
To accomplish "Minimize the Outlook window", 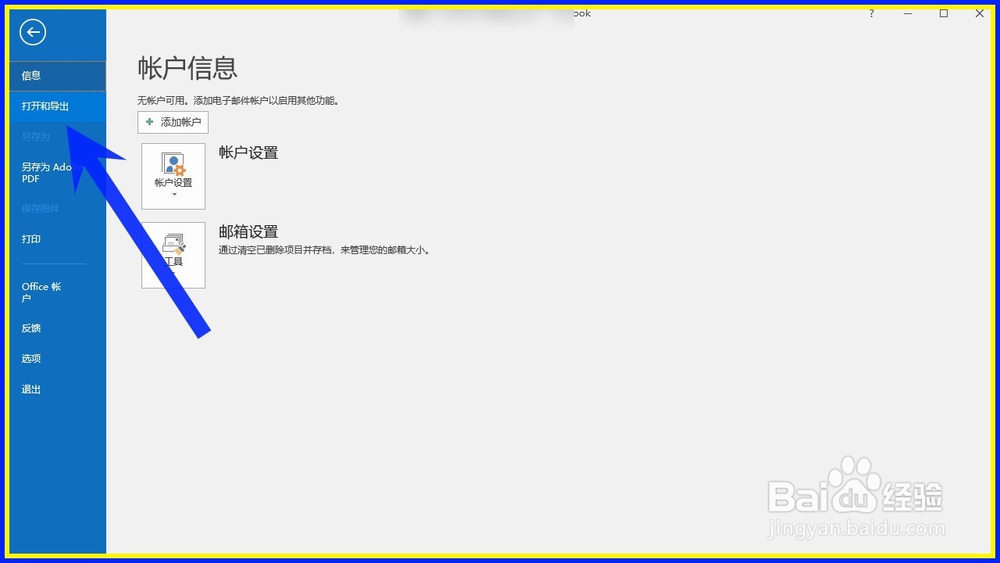I will 908,13.
